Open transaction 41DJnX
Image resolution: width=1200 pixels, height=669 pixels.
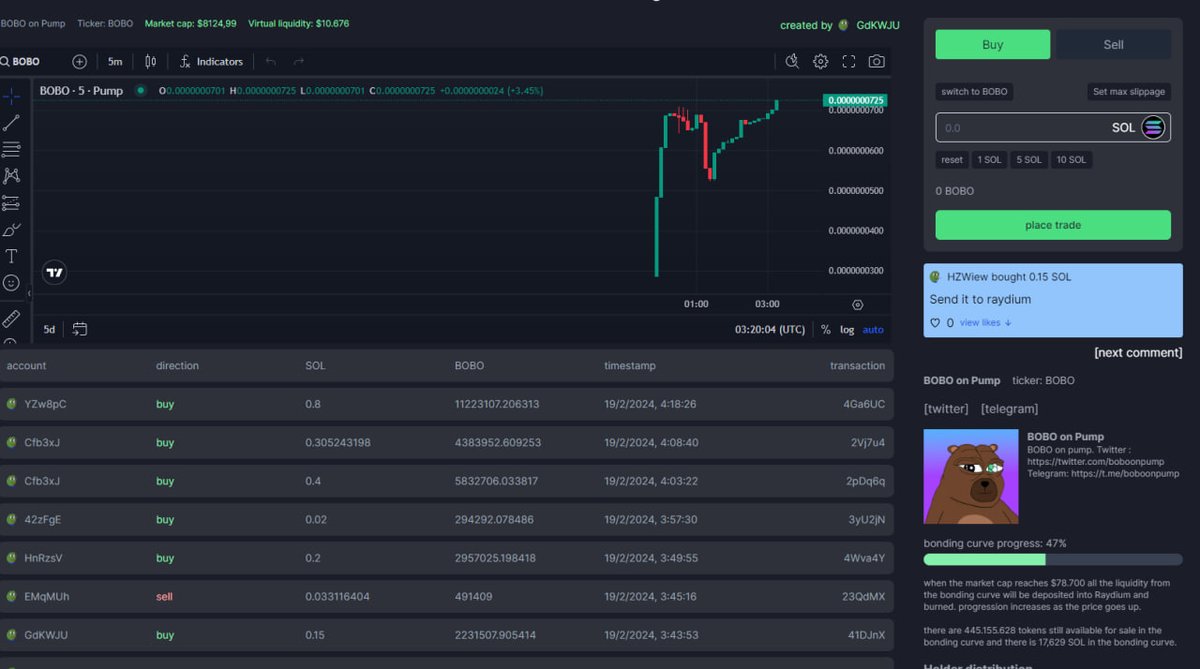click(x=866, y=635)
